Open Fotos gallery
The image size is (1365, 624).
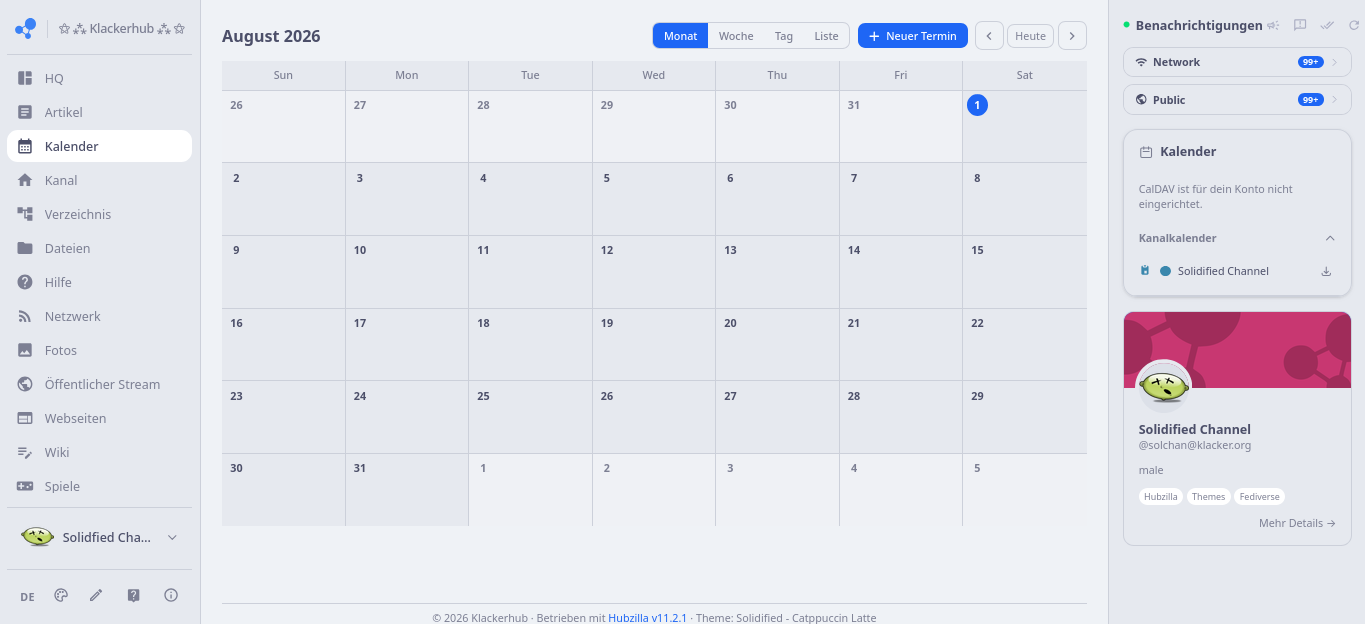tap(99, 350)
